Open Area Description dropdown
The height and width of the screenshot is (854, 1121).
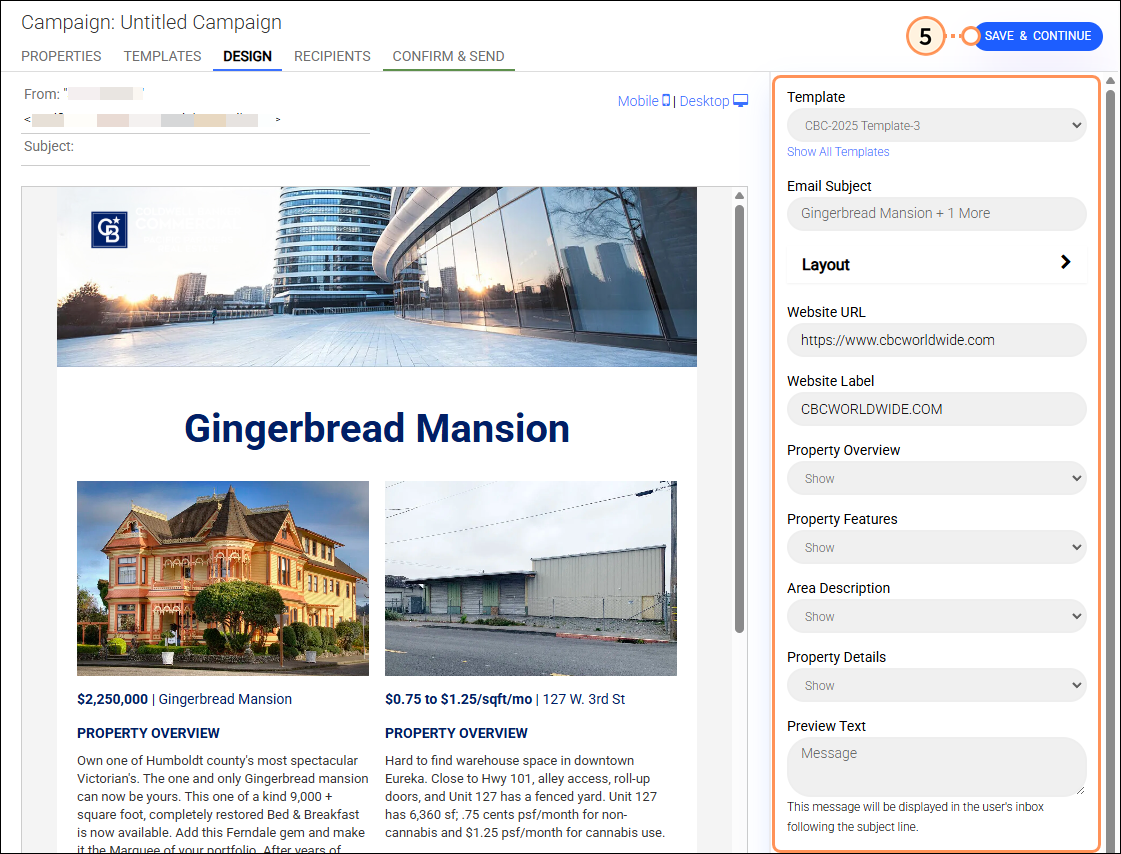(936, 617)
